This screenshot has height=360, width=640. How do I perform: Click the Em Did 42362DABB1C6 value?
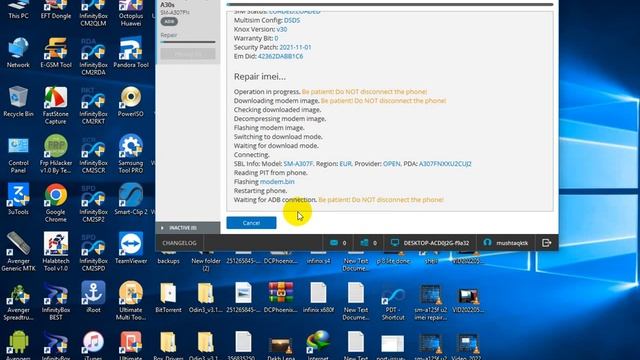(280, 56)
